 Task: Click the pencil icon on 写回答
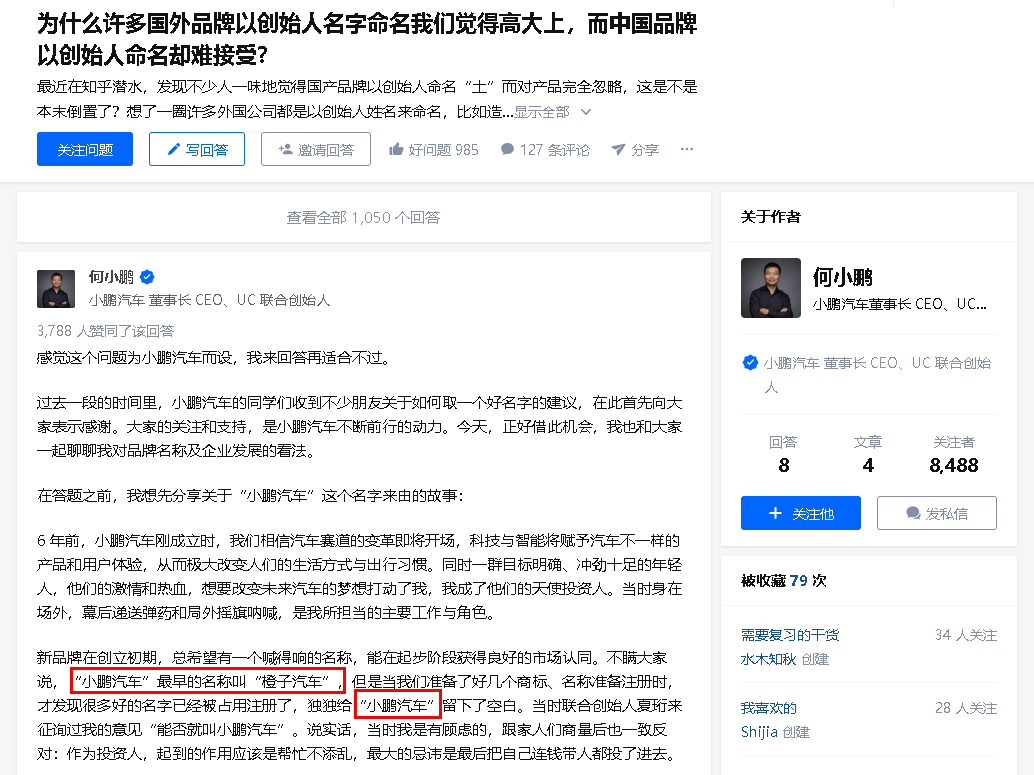click(x=173, y=150)
